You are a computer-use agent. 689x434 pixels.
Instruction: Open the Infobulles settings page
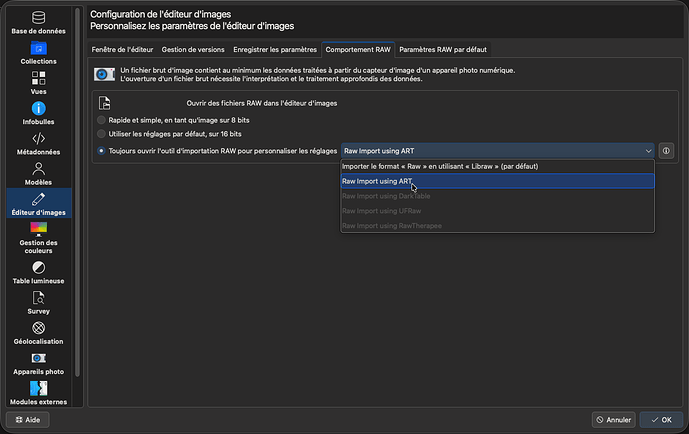pos(39,114)
